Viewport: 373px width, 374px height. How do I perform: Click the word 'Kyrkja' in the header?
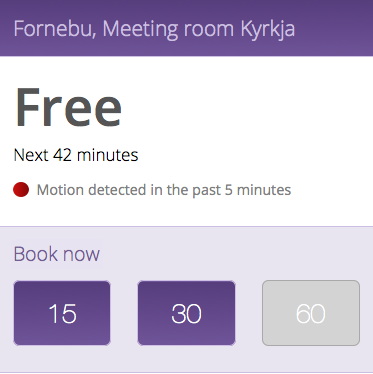(x=268, y=30)
